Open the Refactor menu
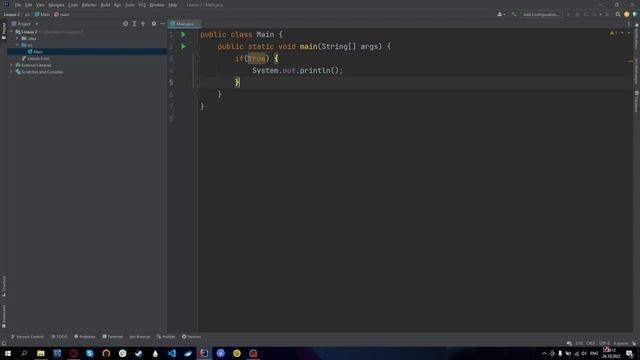The height and width of the screenshot is (360, 640). (89, 5)
